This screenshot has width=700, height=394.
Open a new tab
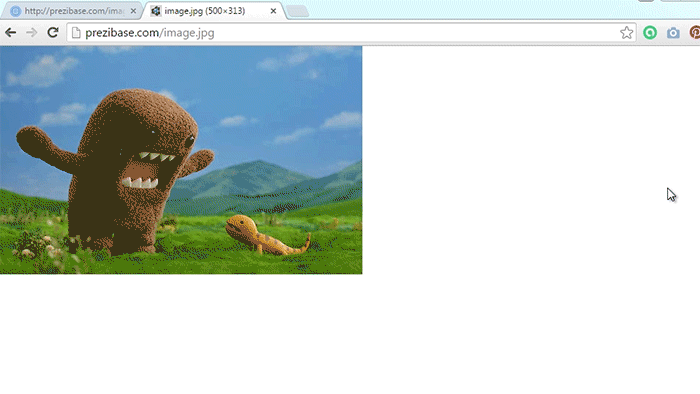297,11
